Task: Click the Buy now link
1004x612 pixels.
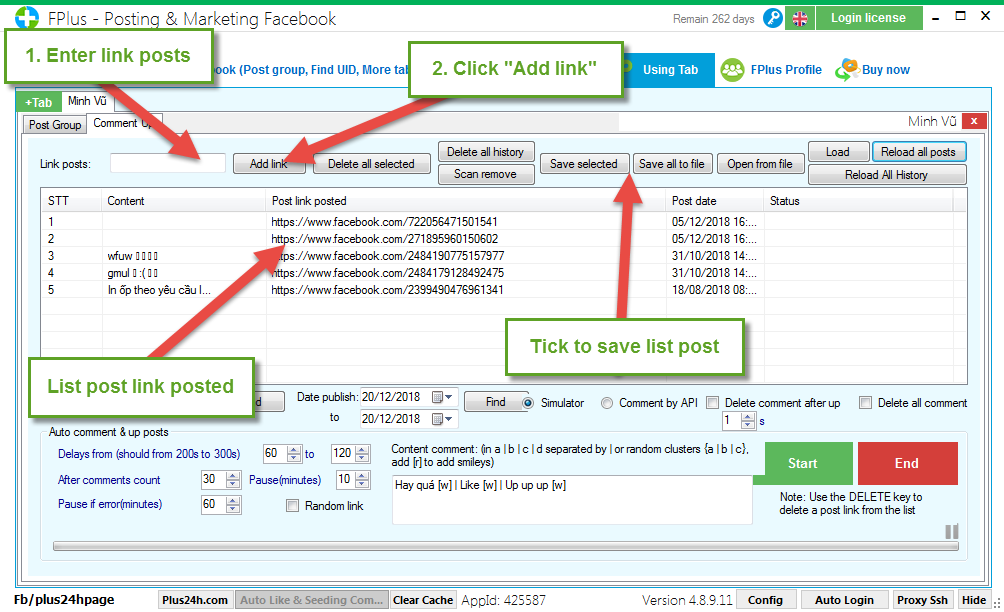Action: point(886,70)
